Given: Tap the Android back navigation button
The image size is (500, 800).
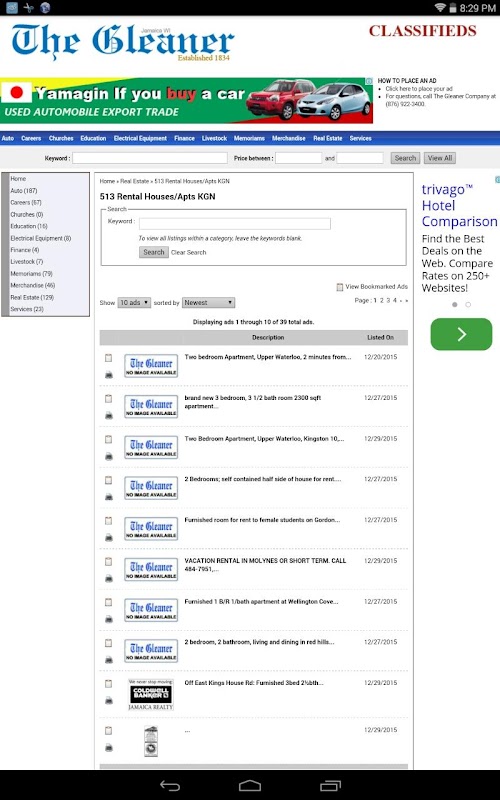Looking at the screenshot, I should (170, 786).
